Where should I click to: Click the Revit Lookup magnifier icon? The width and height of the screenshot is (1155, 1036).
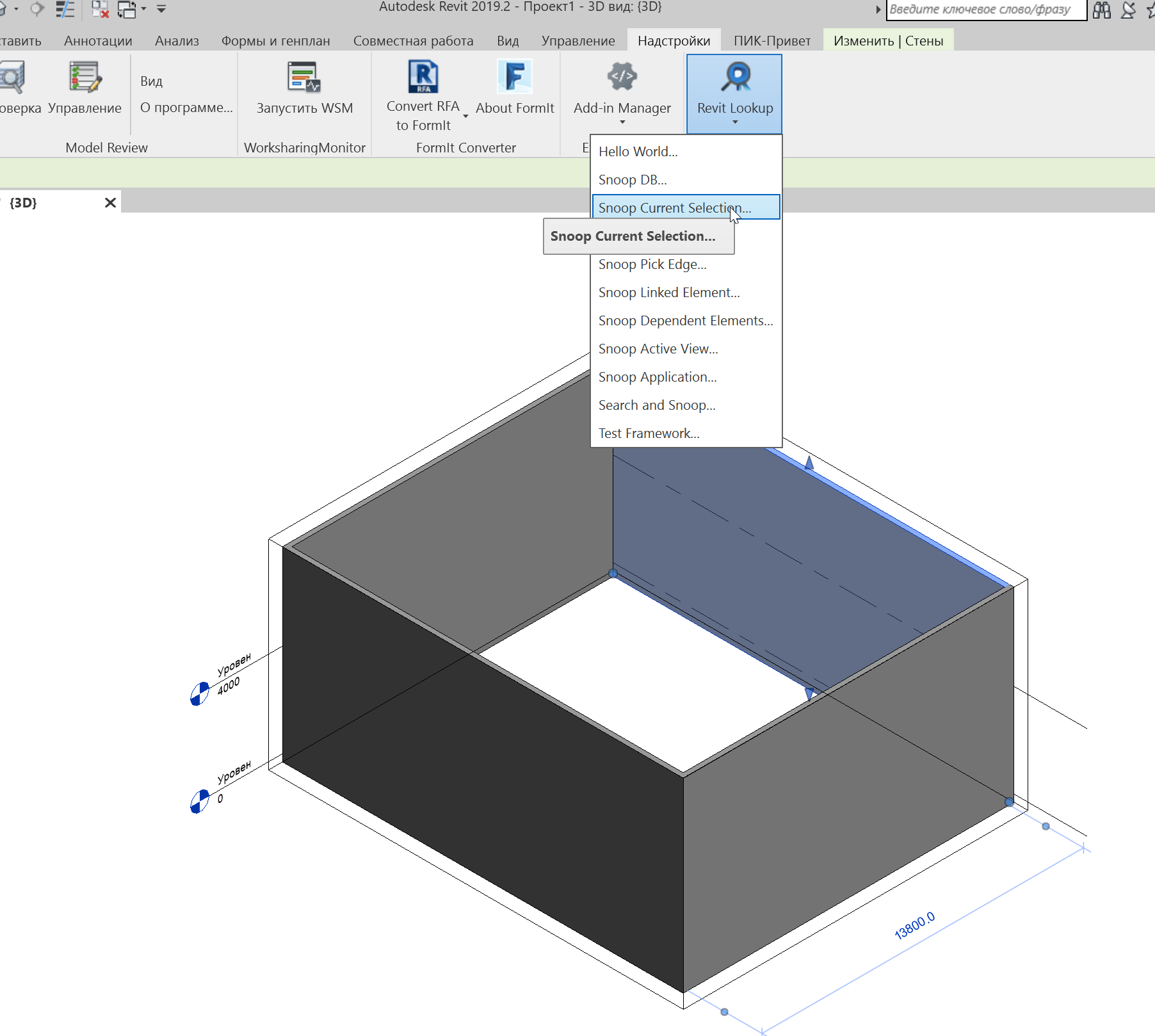(736, 76)
